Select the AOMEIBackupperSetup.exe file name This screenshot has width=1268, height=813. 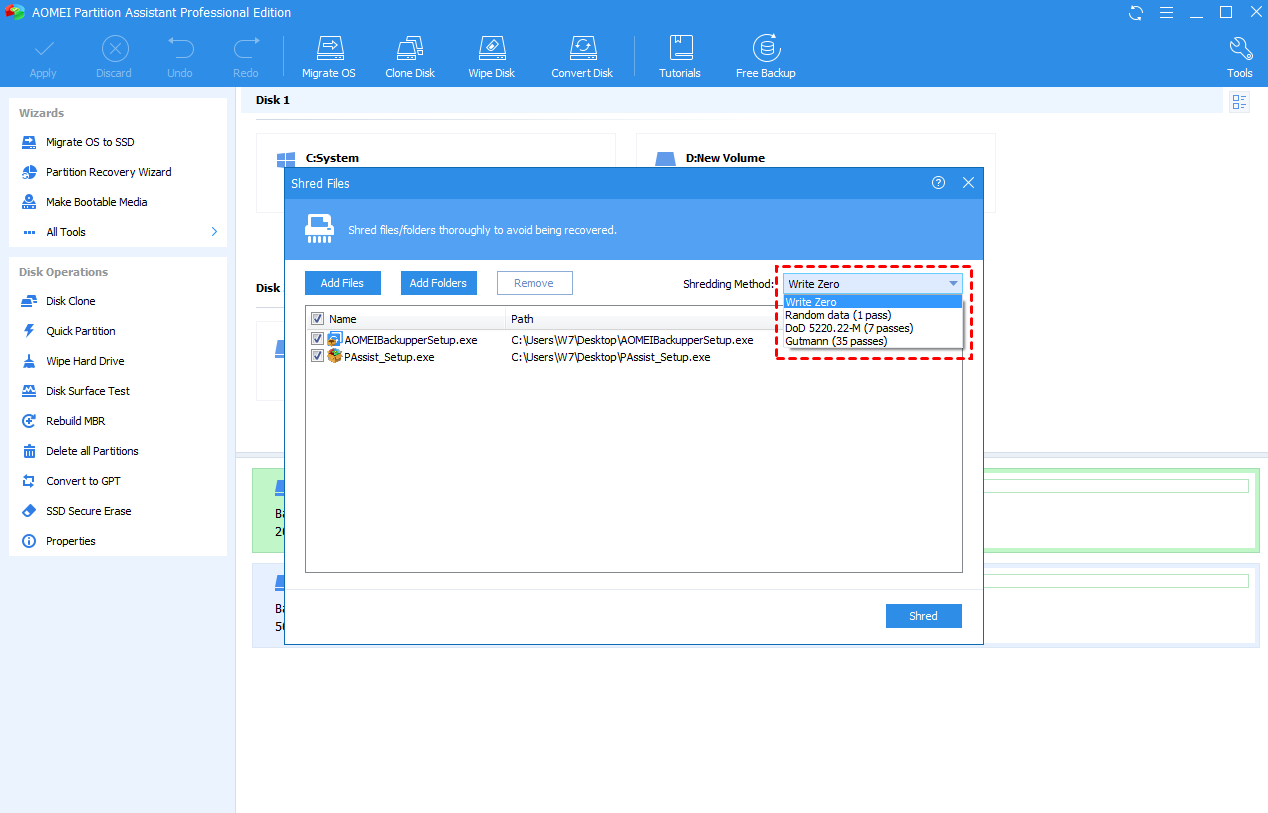pos(411,340)
